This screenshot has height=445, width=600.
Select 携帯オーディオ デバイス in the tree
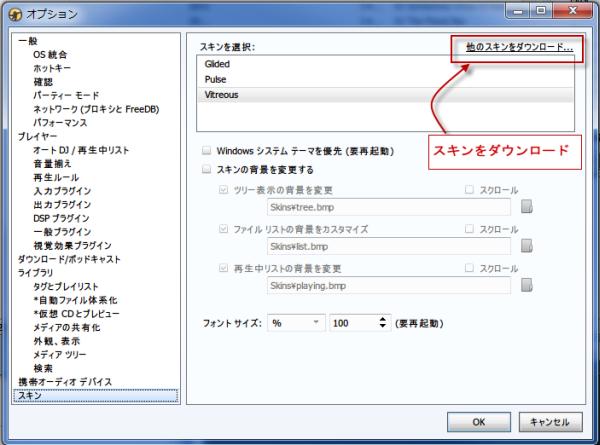click(x=65, y=381)
